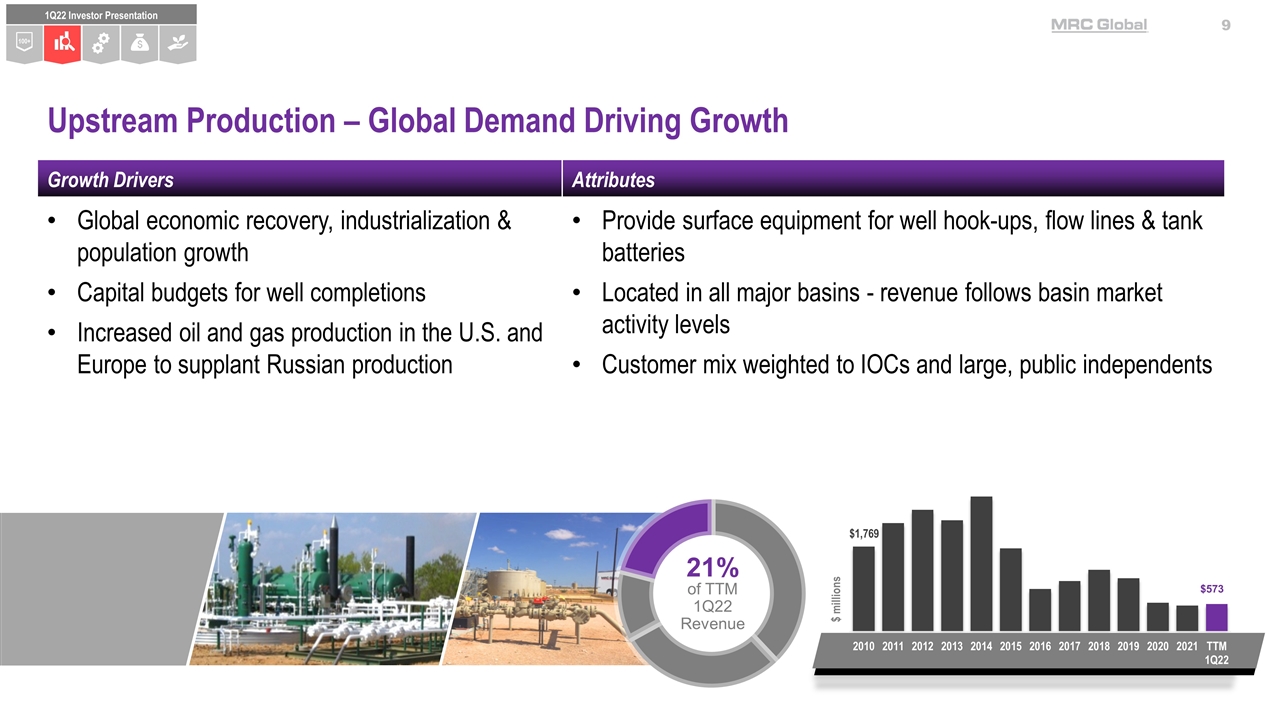The height and width of the screenshot is (720, 1280).
Task: Click the 2019 axis label
Action: click(1128, 647)
